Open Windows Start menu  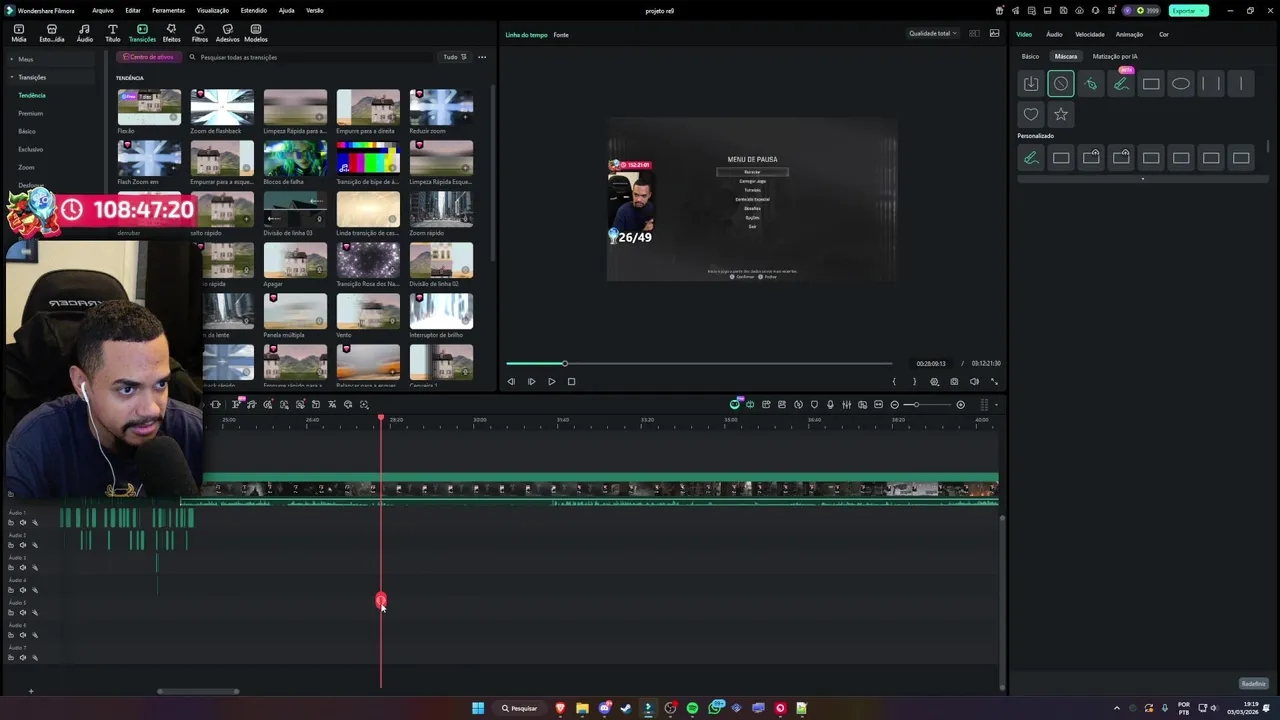pyautogui.click(x=478, y=708)
